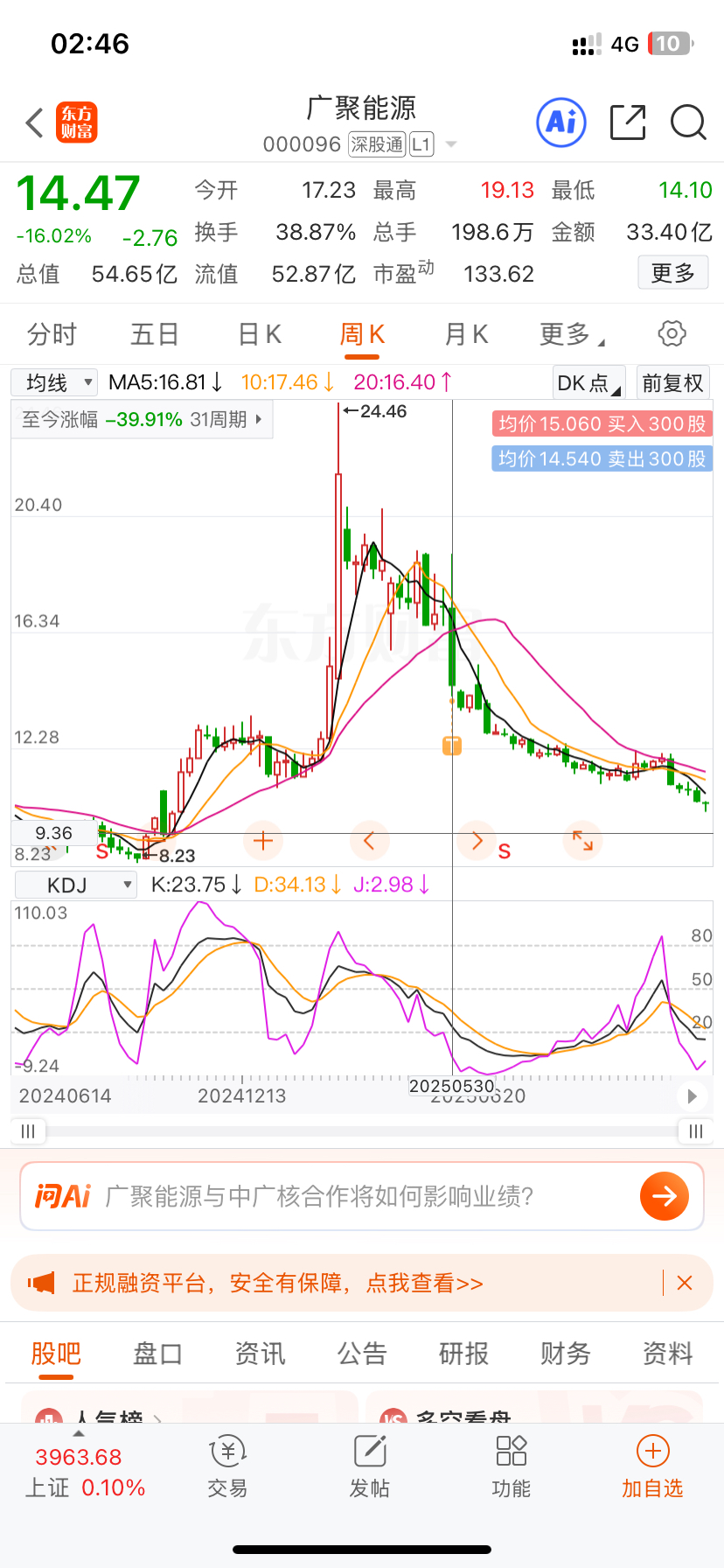The width and height of the screenshot is (724, 1568).
Task: Tap the megaphone announcement icon
Action: pyautogui.click(x=41, y=1283)
